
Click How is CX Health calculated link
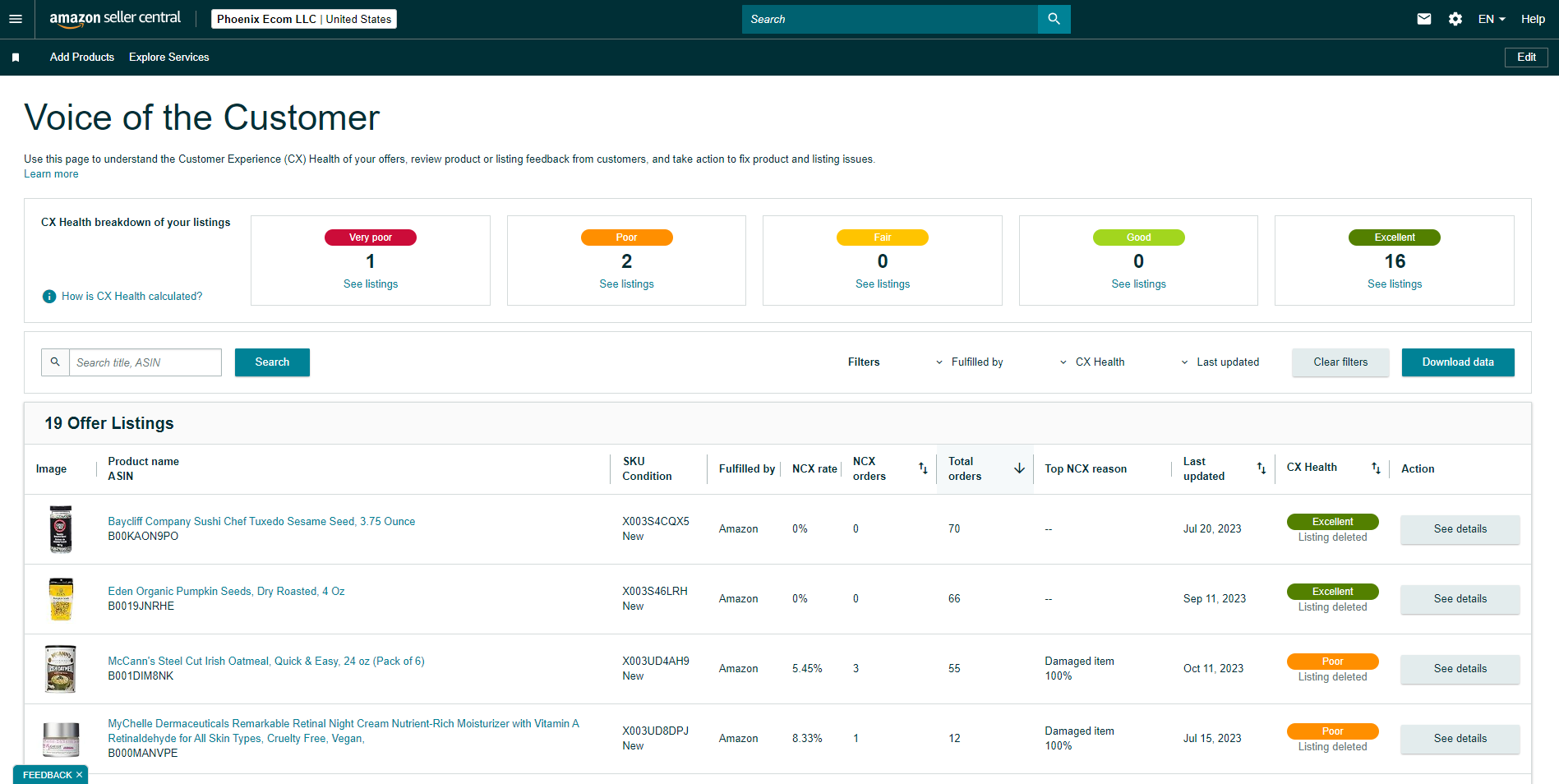(131, 297)
